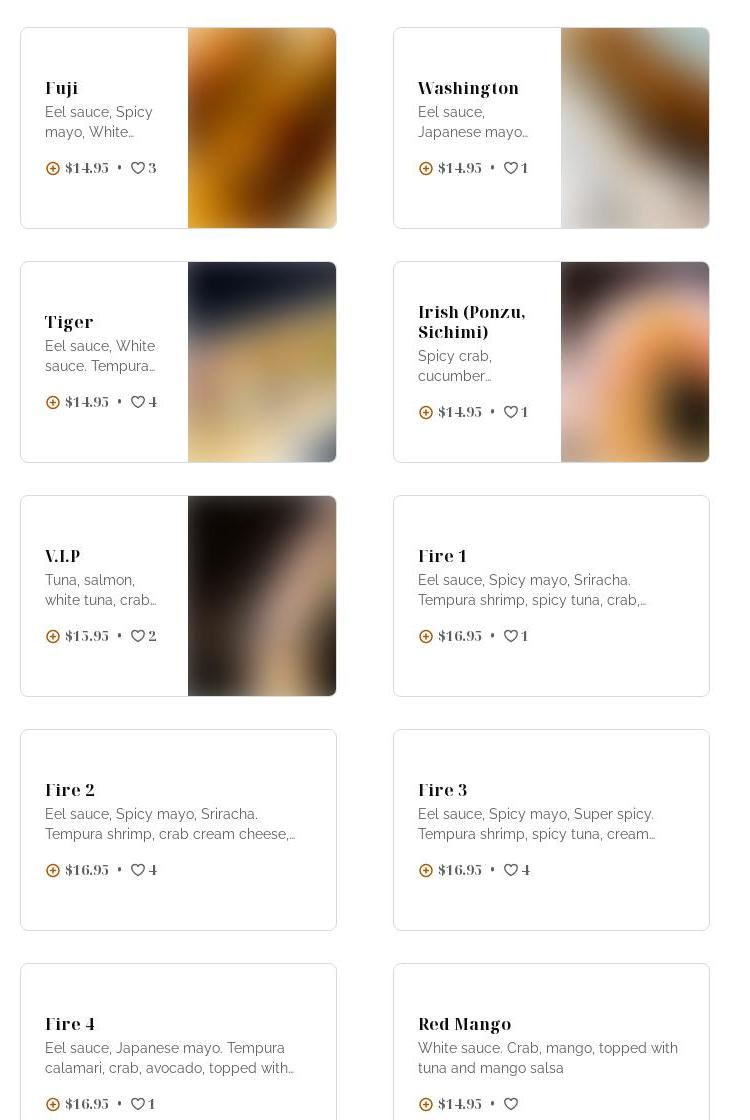Click the V.I.P roll plus icon
This screenshot has width=750, height=1120.
tap(52, 636)
